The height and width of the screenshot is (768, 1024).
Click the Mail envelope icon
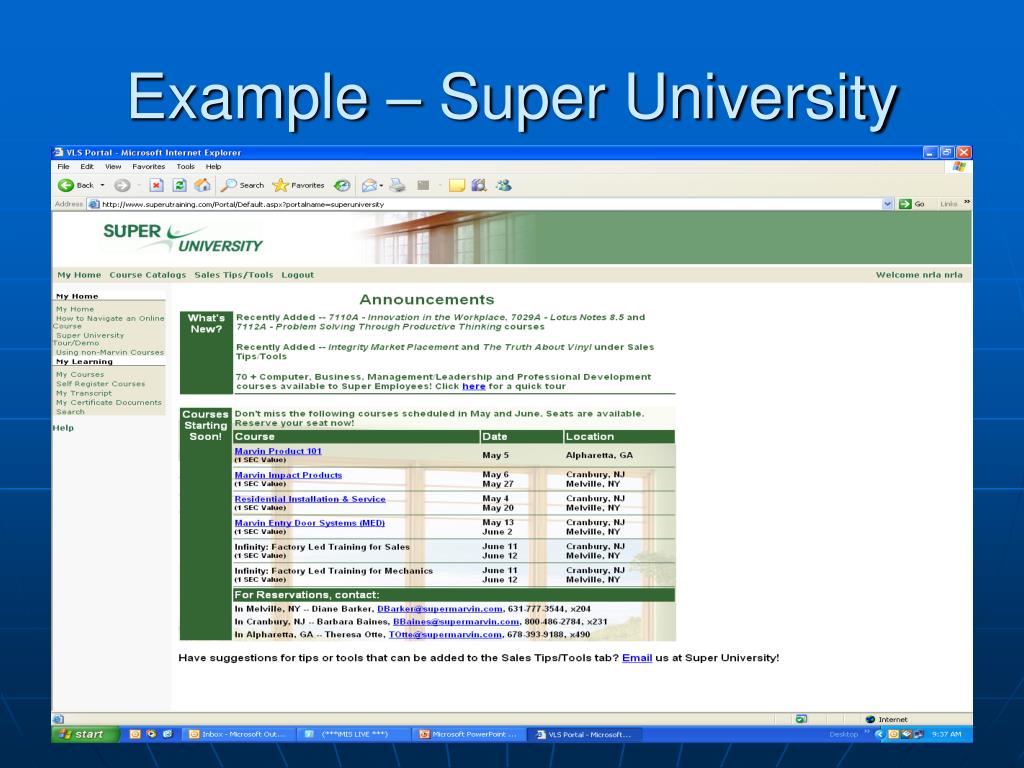(x=370, y=185)
